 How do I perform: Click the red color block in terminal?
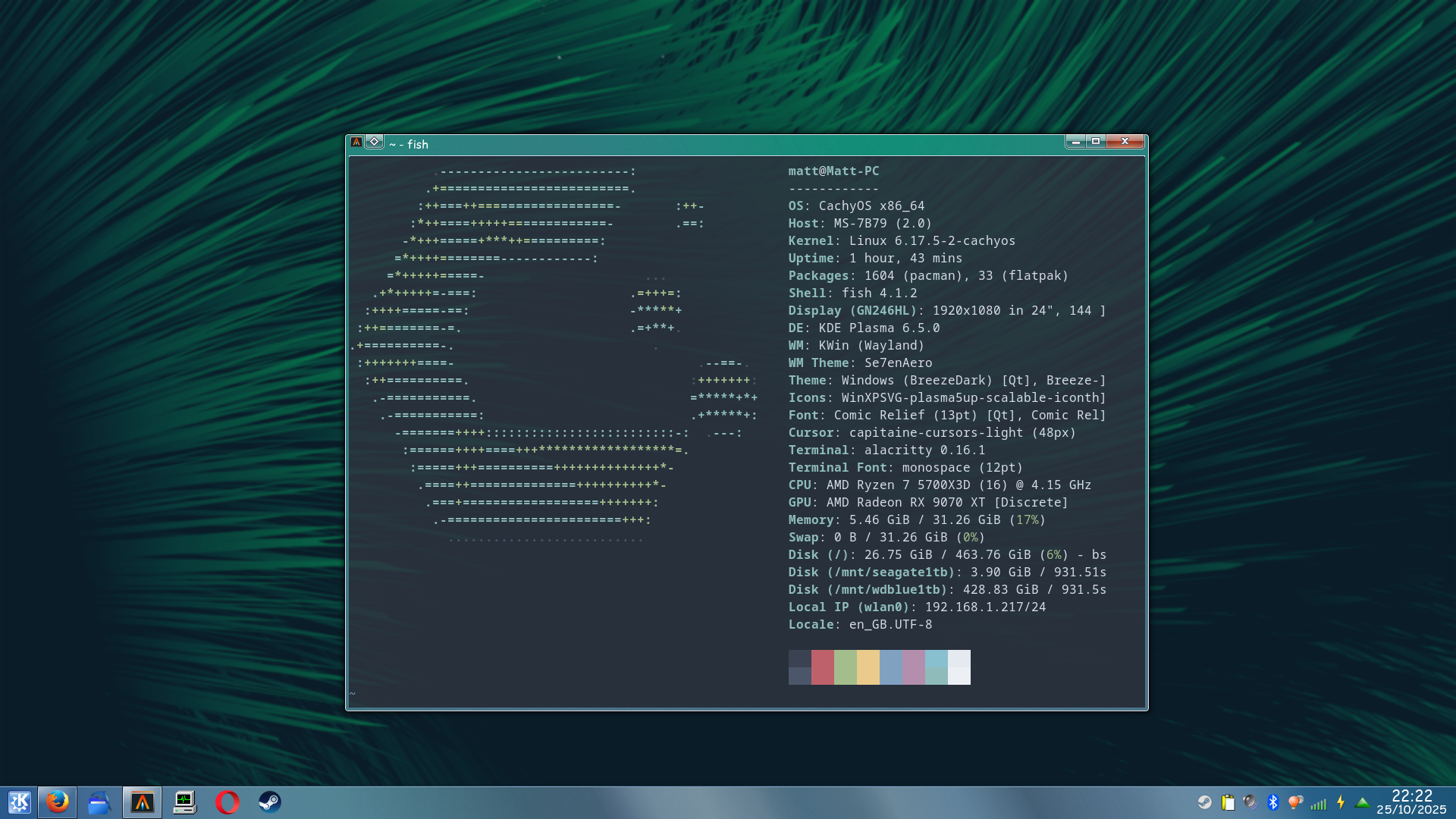point(822,667)
